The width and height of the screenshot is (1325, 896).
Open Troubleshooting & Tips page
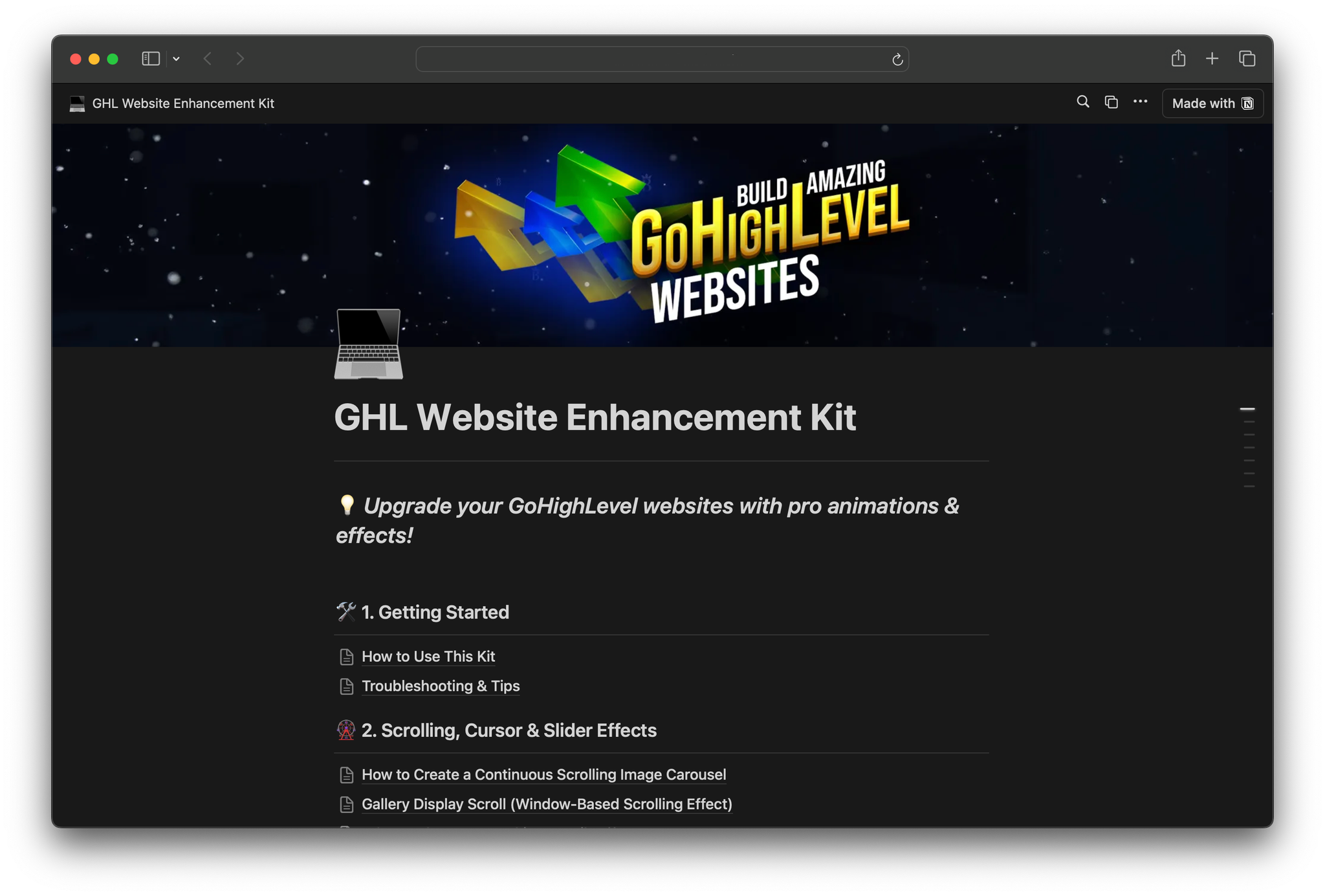(x=441, y=686)
